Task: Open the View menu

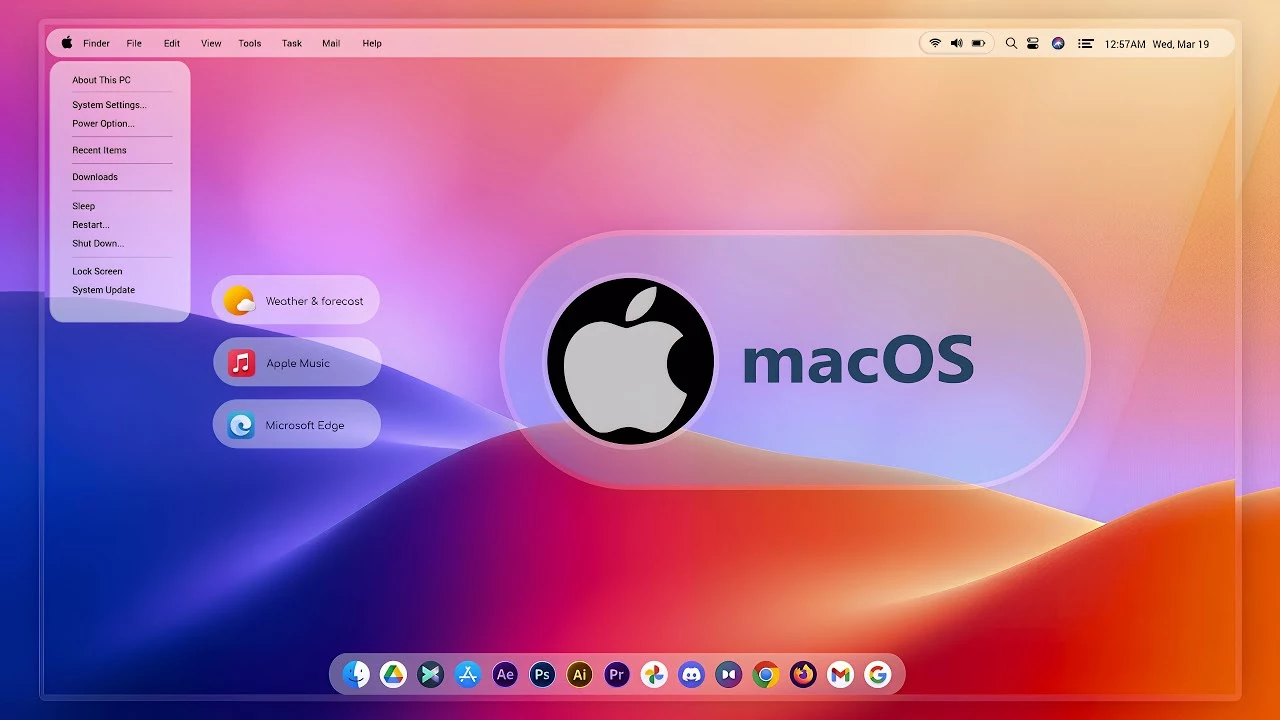Action: point(211,43)
